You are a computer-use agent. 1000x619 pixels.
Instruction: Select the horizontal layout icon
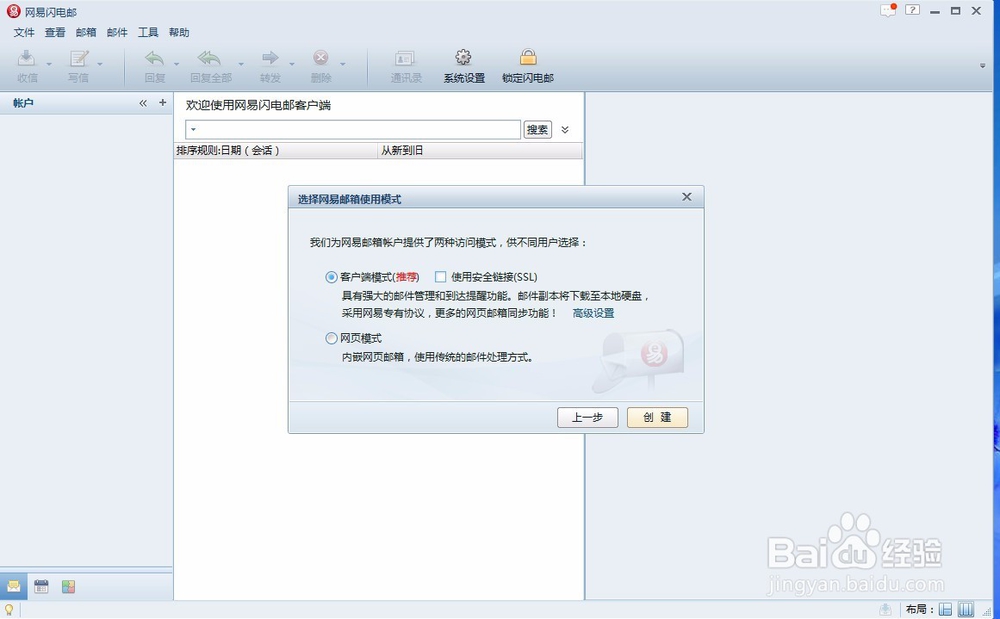946,609
